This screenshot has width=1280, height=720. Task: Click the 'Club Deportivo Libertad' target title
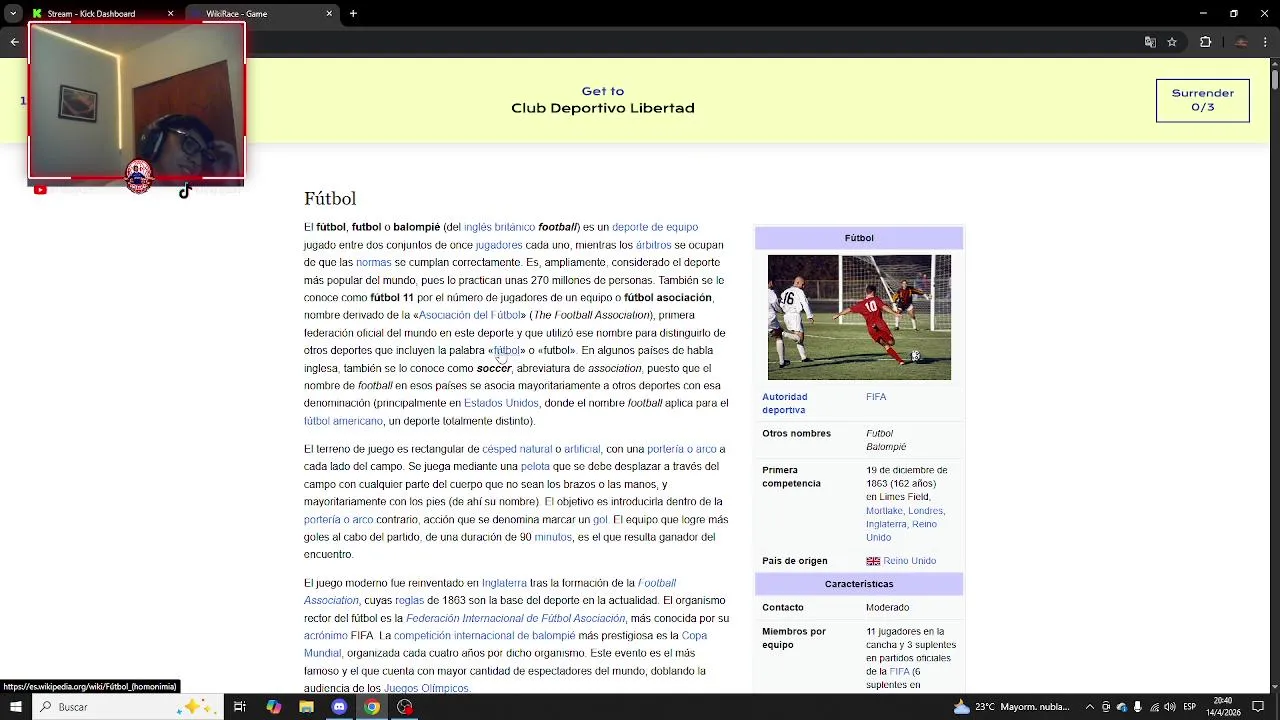pos(603,108)
